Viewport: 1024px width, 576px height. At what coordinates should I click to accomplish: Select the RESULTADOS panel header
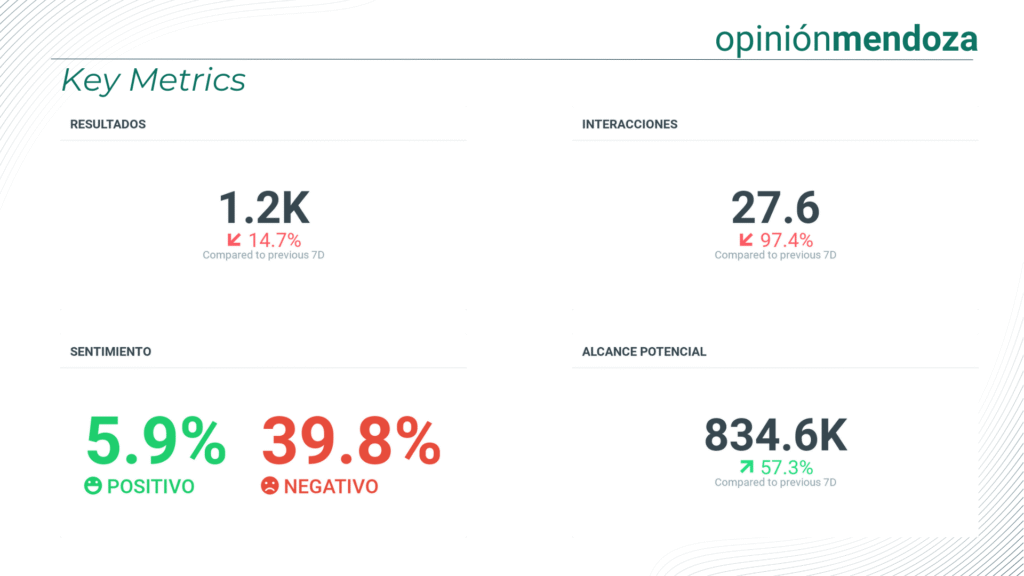[108, 125]
